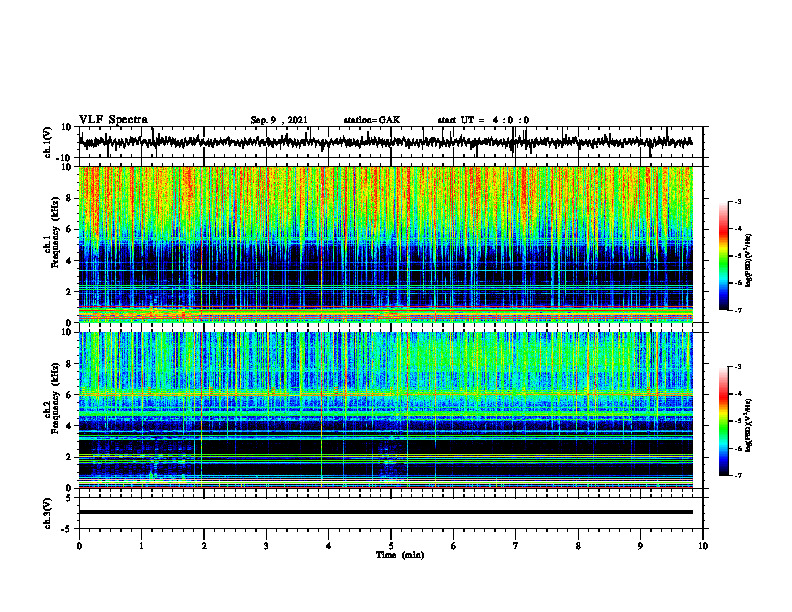Click time axis tick label "2"
Screen dimensions: 792x612
coord(204,546)
